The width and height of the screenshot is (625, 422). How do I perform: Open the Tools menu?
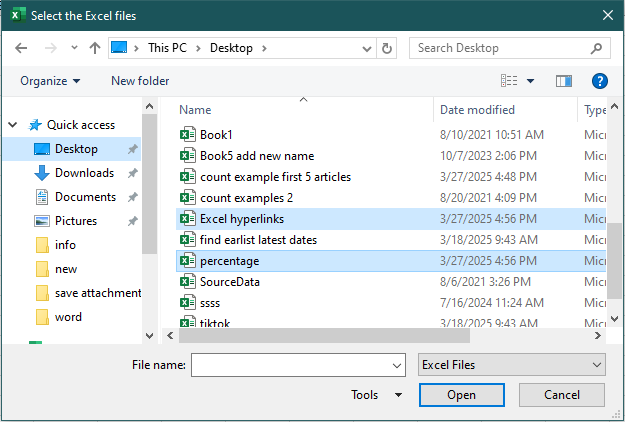click(x=377, y=395)
